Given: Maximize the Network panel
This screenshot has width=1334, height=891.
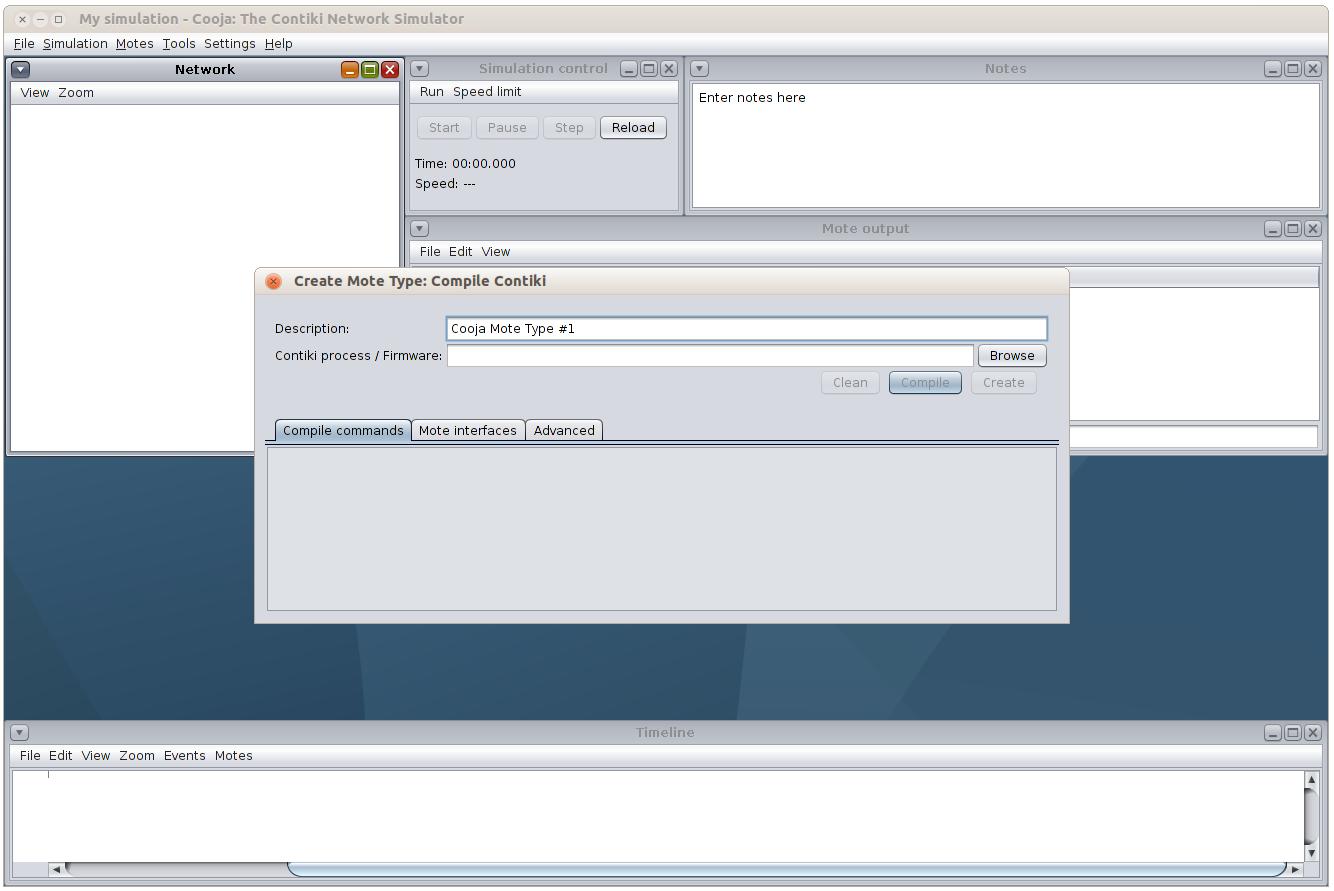Looking at the screenshot, I should 370,70.
